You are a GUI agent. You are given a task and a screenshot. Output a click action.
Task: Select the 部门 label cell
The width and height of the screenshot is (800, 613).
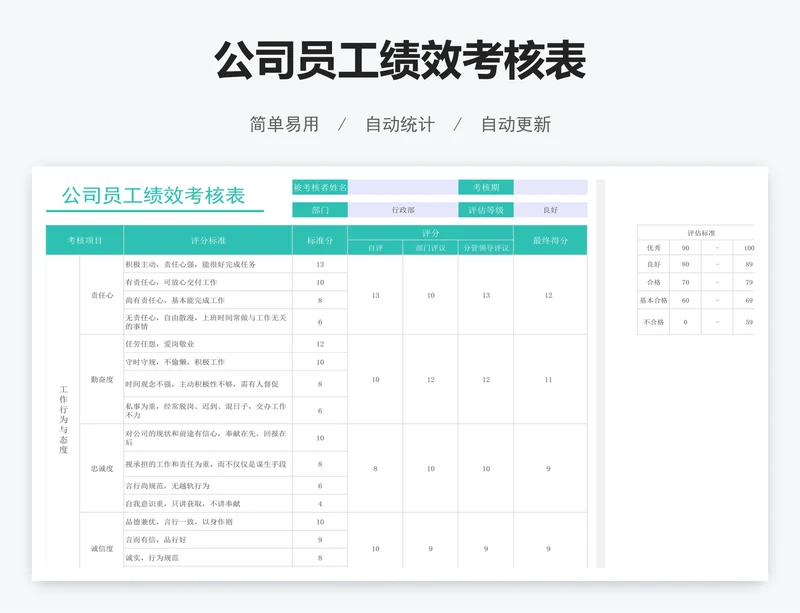320,210
